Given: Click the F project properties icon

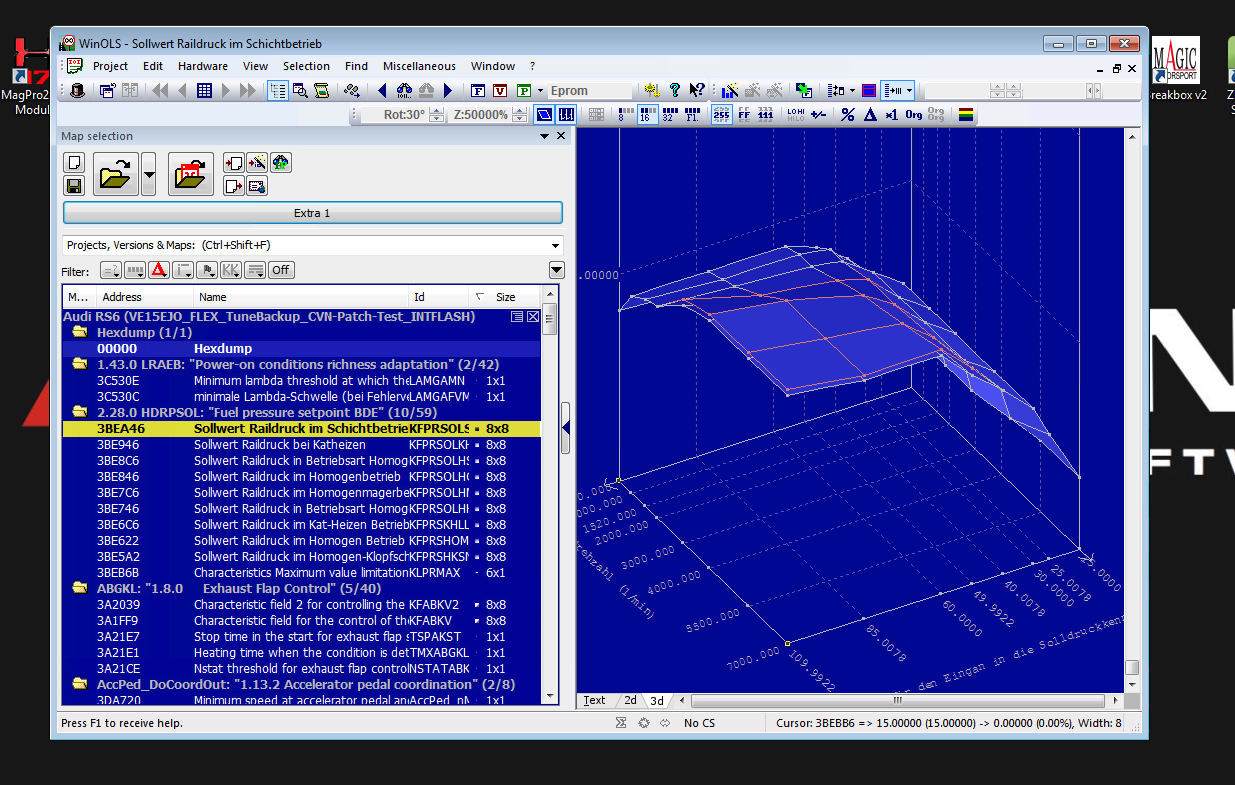Looking at the screenshot, I should point(477,91).
